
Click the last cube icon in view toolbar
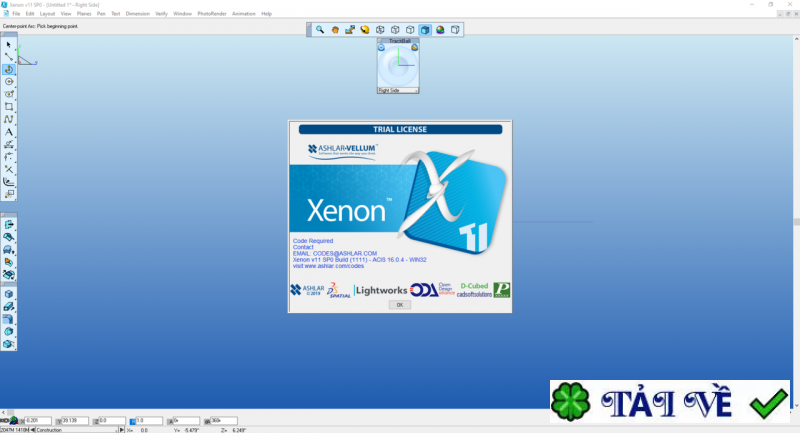pos(455,30)
